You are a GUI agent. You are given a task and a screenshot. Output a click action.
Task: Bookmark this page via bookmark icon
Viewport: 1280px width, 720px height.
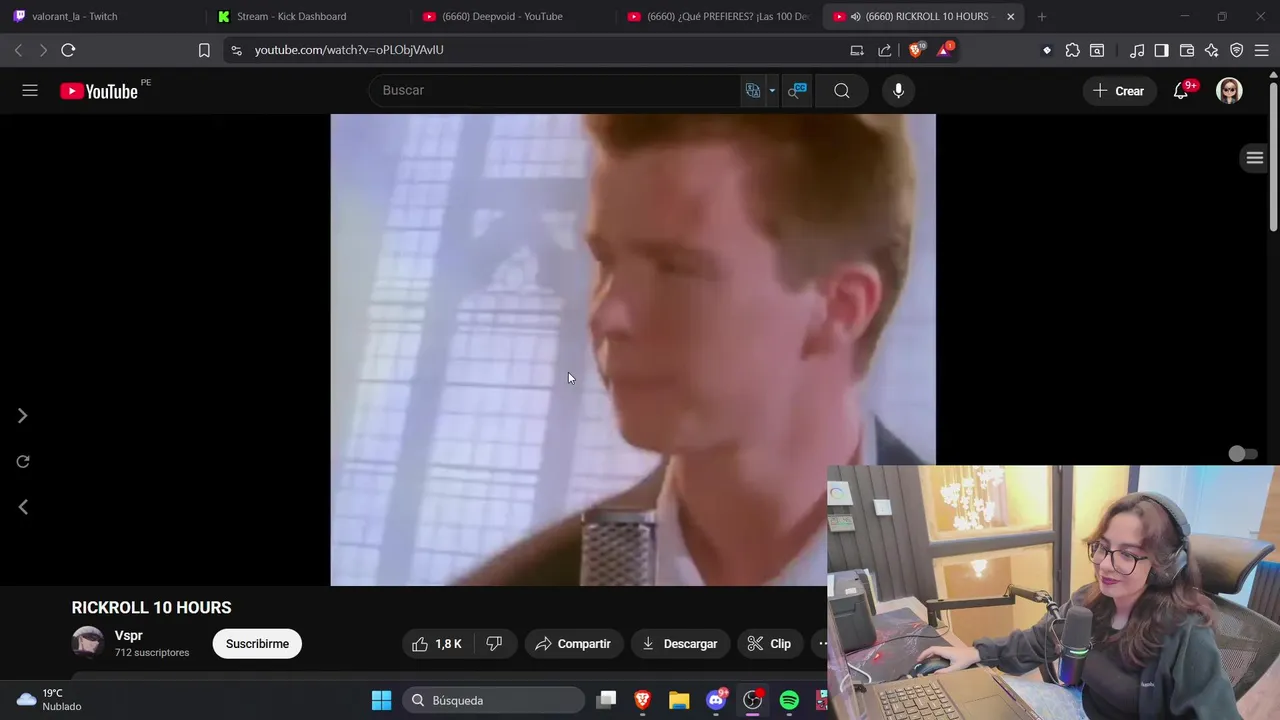(x=204, y=50)
